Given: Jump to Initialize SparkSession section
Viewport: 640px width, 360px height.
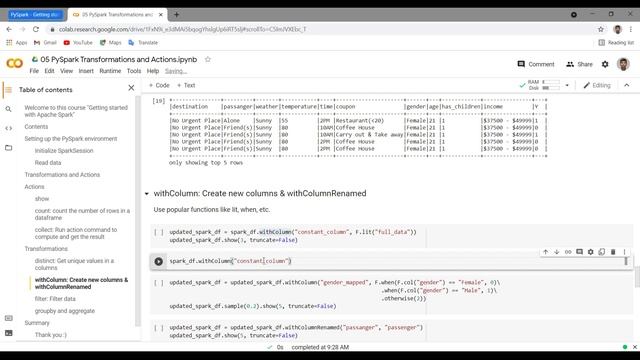Looking at the screenshot, I should [64, 151].
